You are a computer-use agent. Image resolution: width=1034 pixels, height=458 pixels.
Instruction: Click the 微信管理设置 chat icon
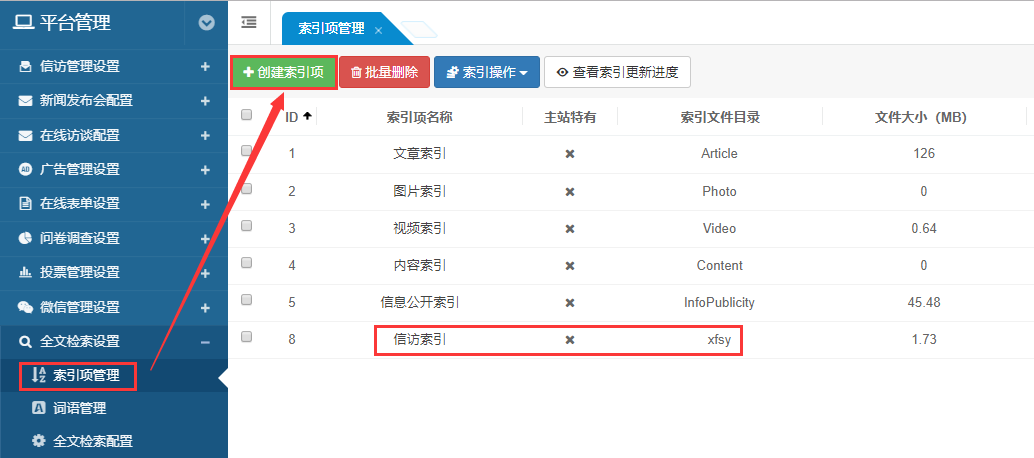click(26, 307)
